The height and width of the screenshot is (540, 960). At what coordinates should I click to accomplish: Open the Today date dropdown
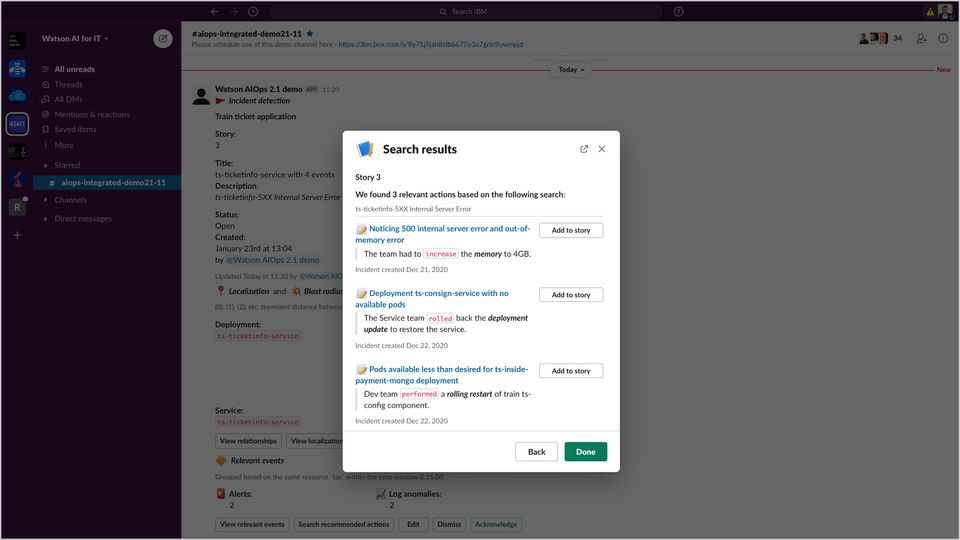[571, 70]
